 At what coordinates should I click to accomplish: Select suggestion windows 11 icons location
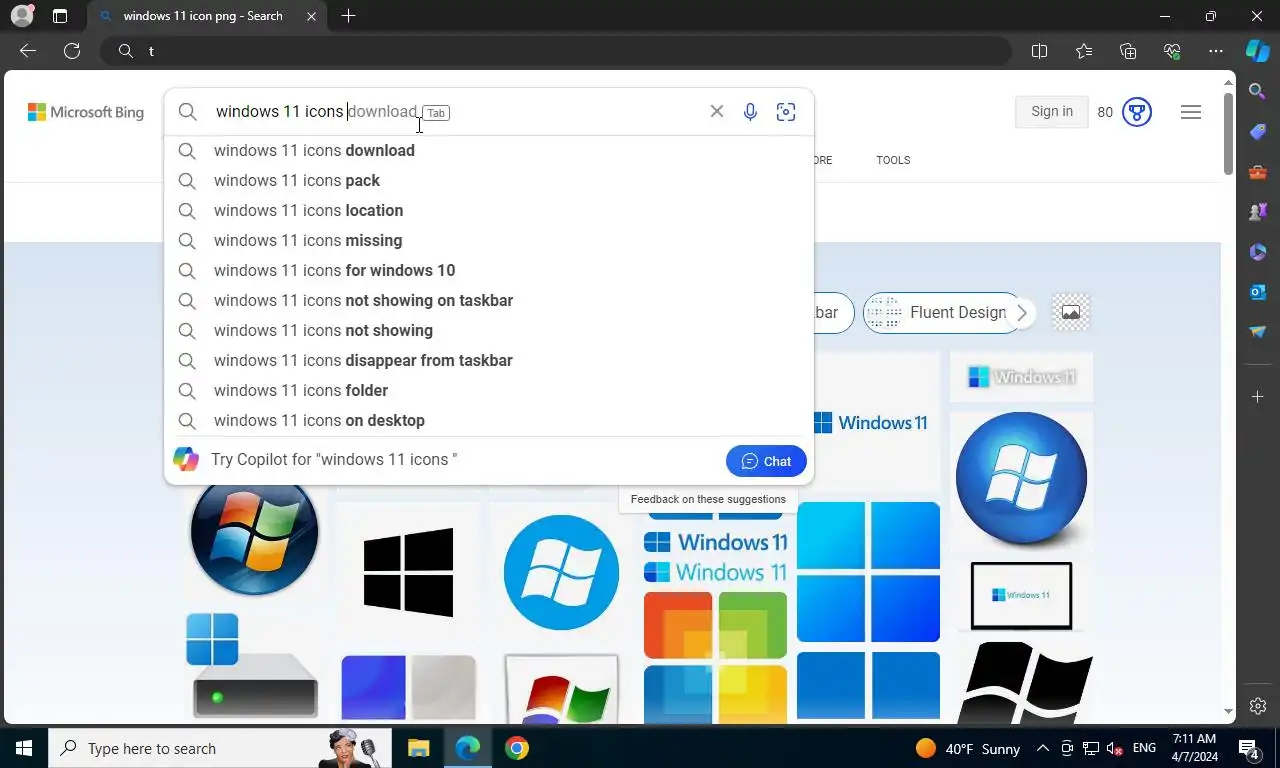489,210
